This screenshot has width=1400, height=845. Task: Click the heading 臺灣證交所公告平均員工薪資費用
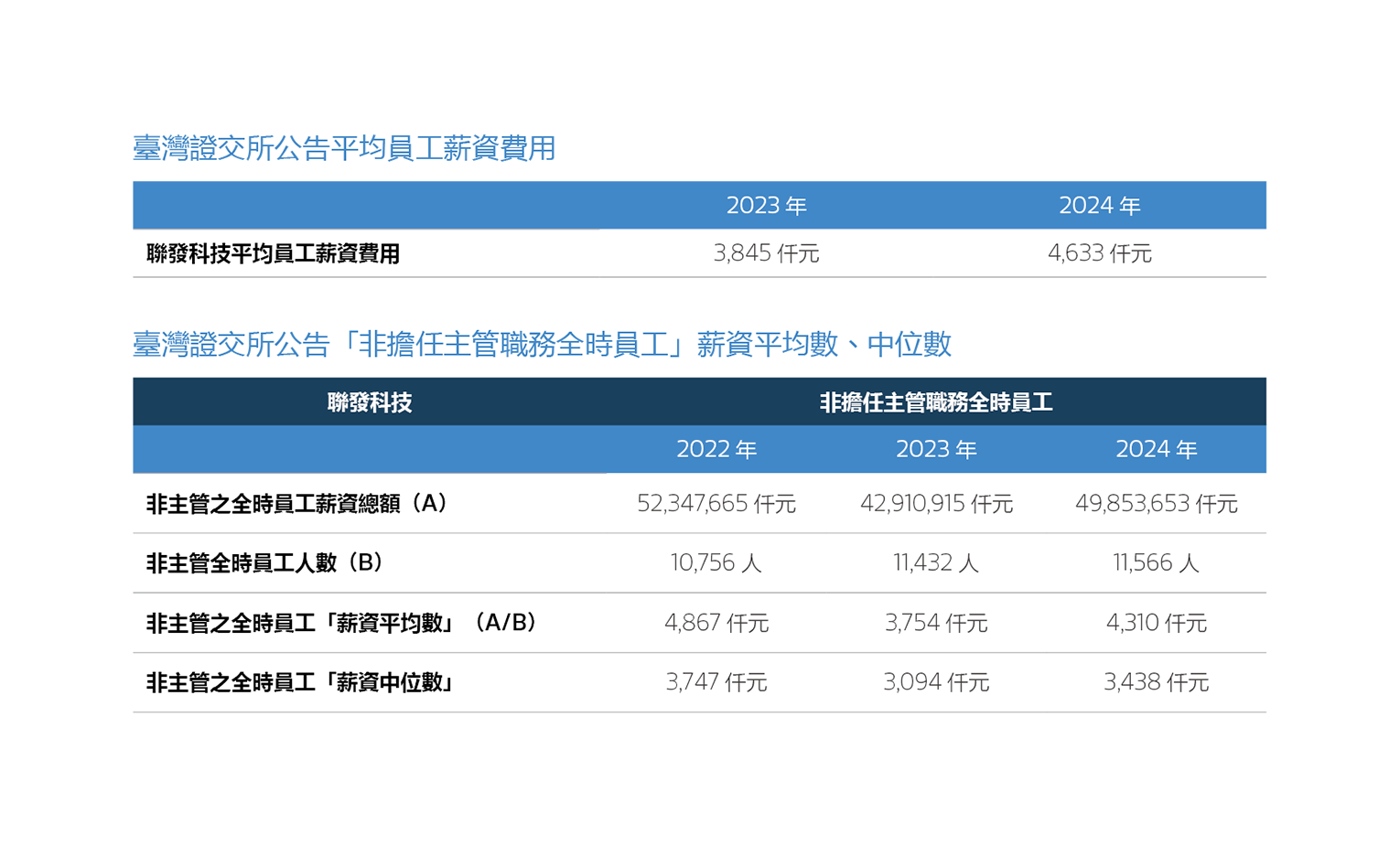[x=344, y=148]
